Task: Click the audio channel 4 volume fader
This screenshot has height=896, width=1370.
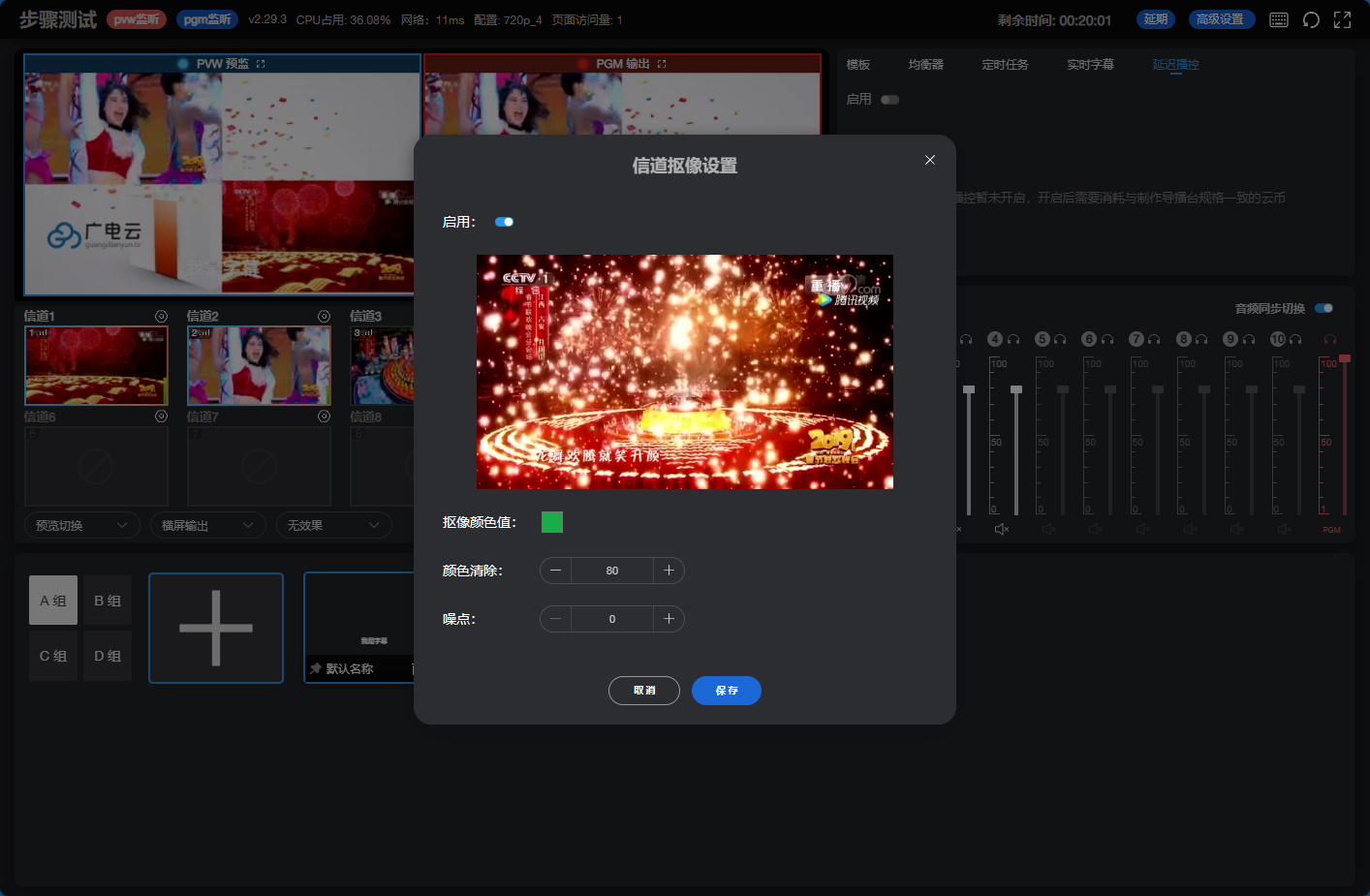Action: coord(1015,388)
